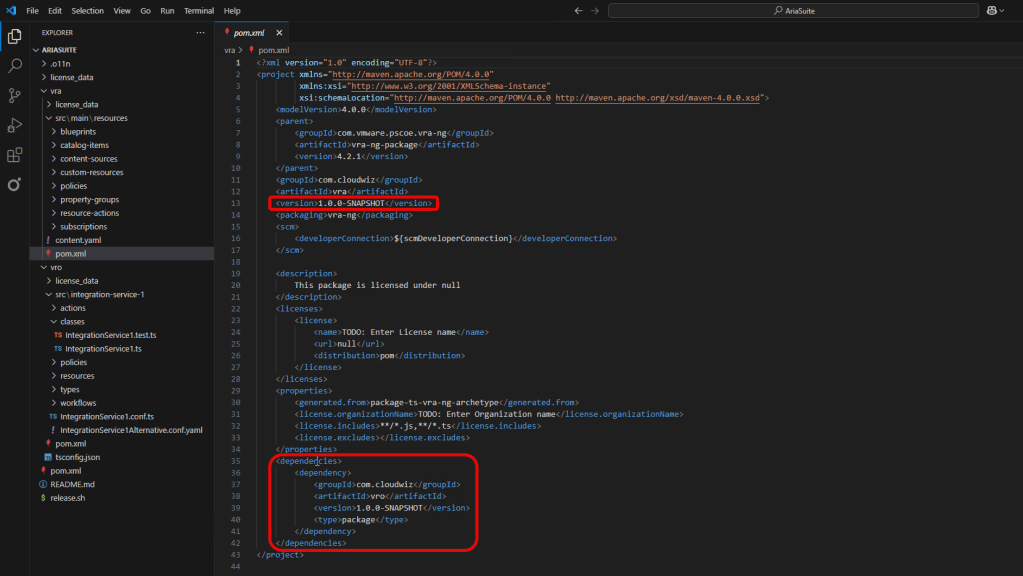The width and height of the screenshot is (1023, 576).
Task: Open IntegrationService1.test.ts file
Action: (107, 335)
